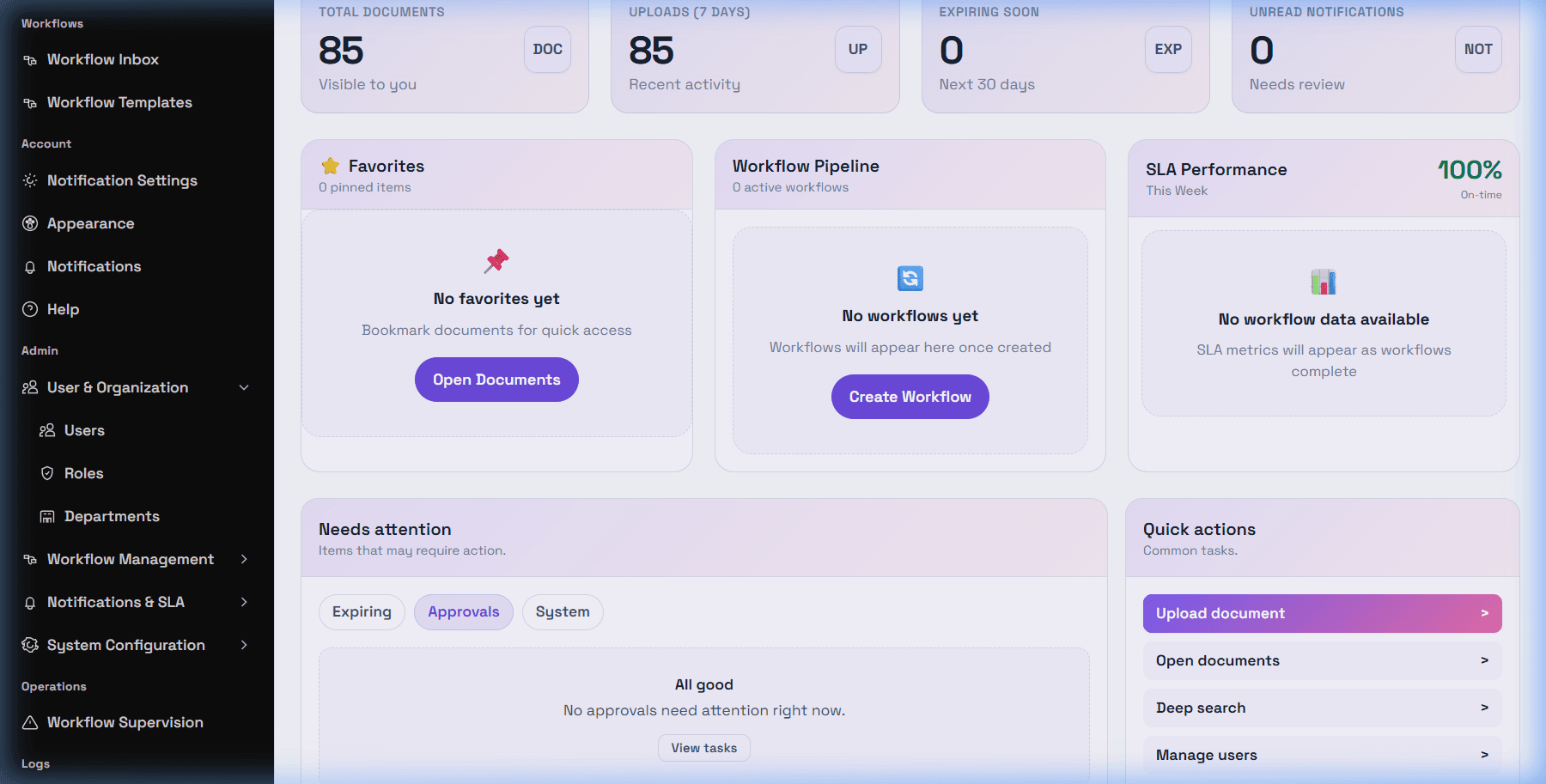
Task: Expand the Notifications & SLA chevron
Action: (244, 602)
